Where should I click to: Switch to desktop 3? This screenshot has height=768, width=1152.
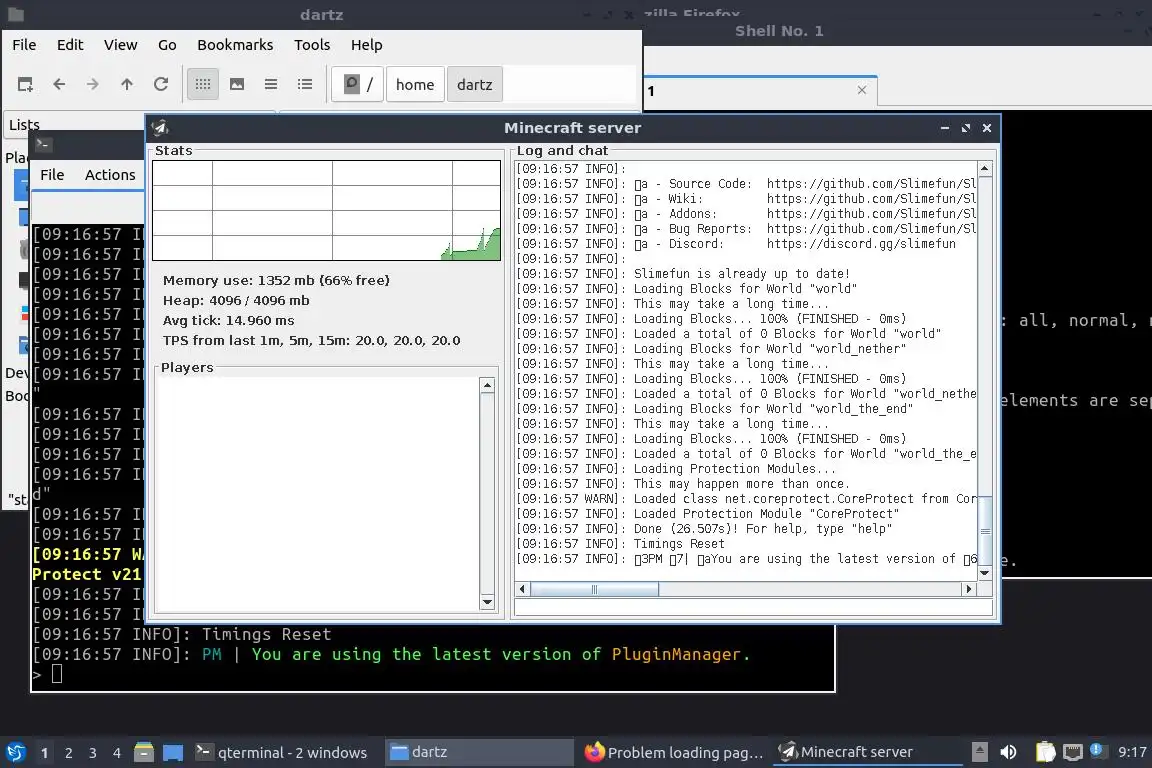point(93,753)
